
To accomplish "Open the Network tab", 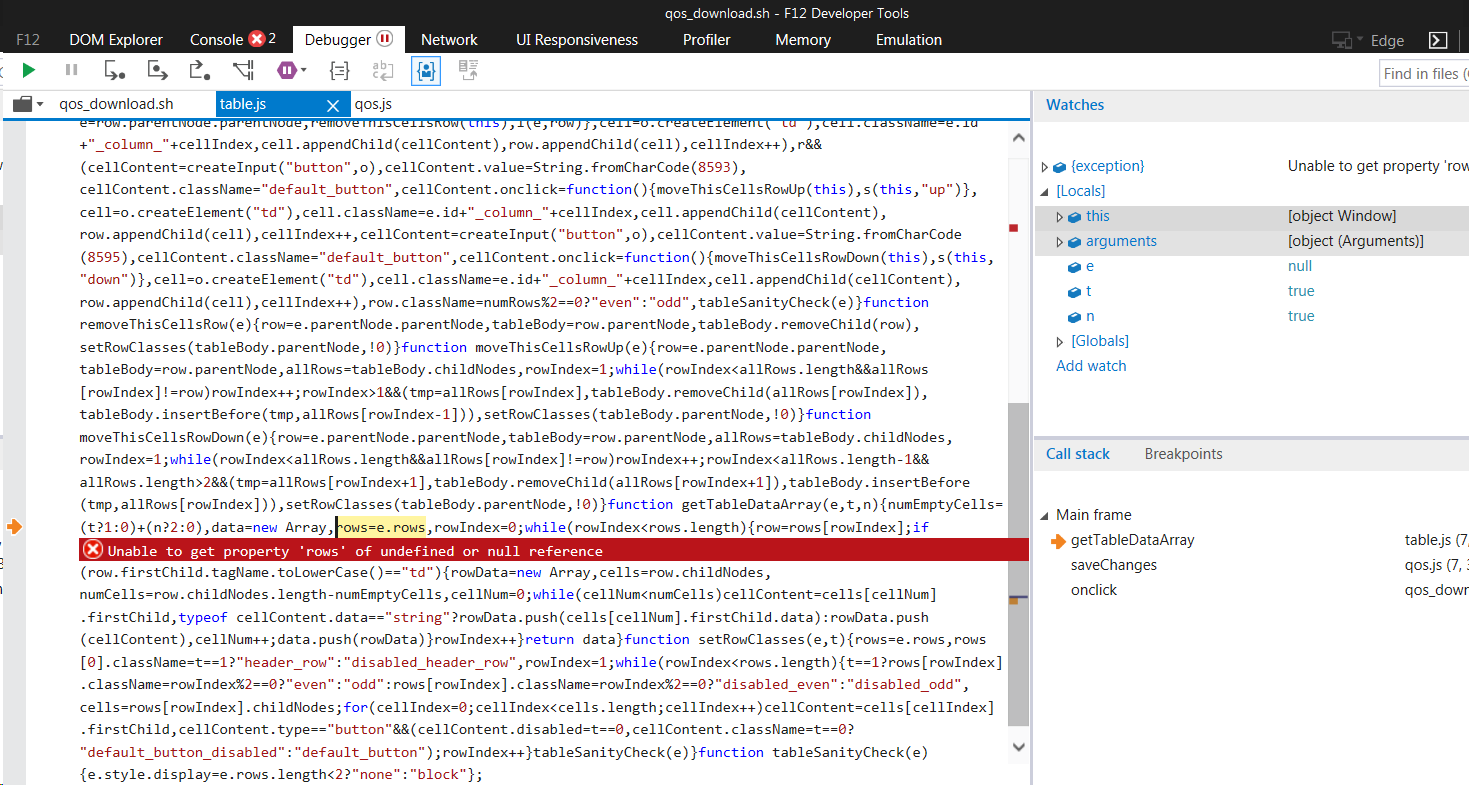I will coord(449,40).
